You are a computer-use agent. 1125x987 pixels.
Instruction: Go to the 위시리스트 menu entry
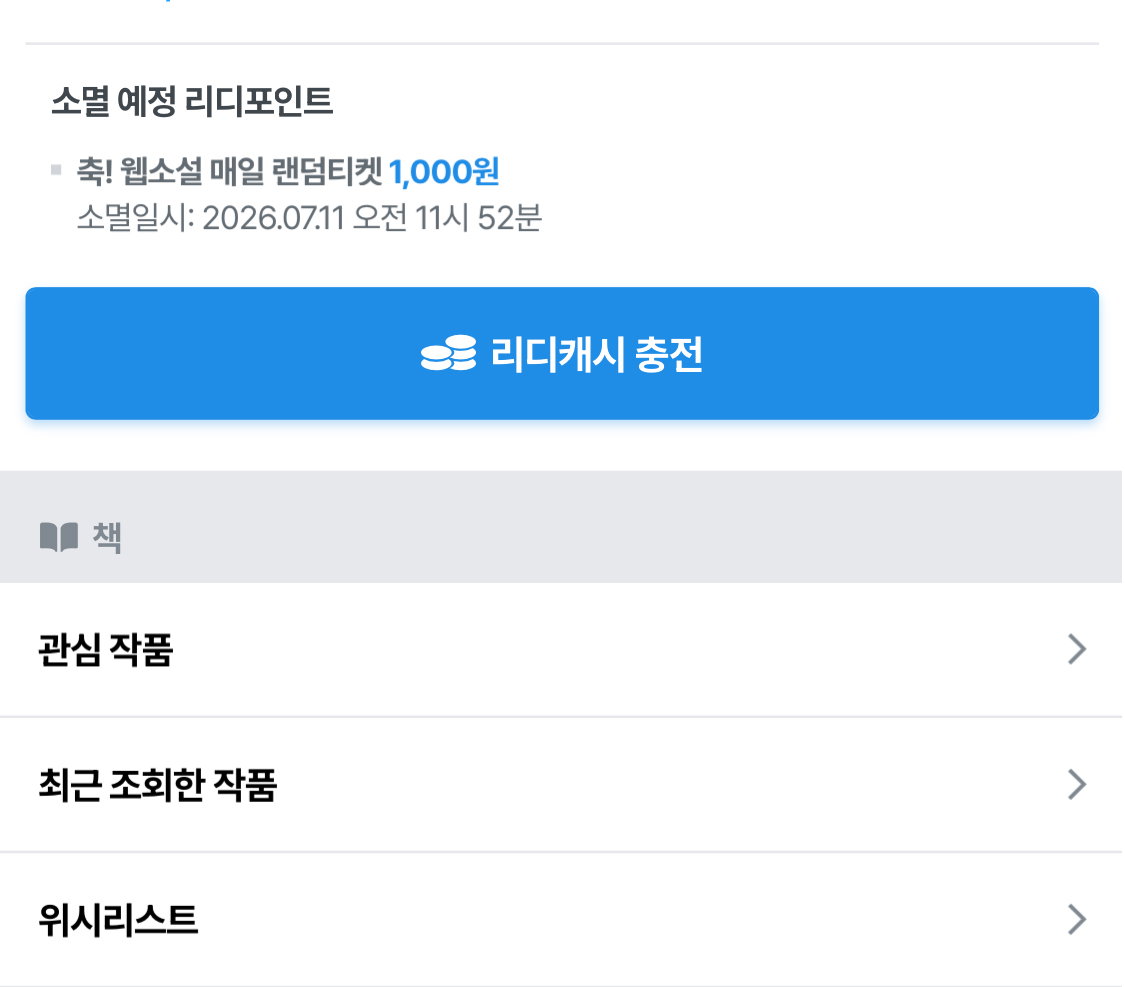(562, 920)
